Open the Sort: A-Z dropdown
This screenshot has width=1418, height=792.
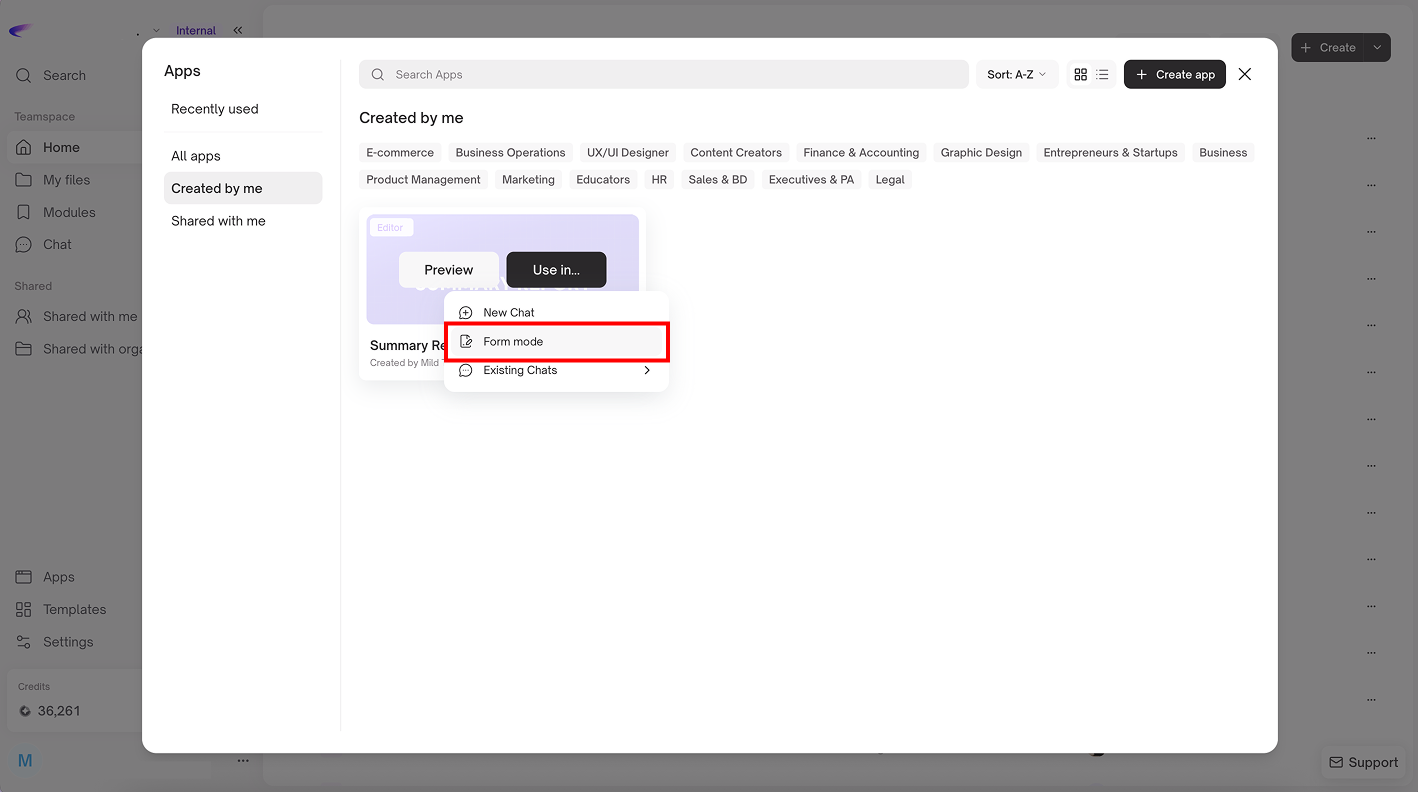coord(1016,75)
